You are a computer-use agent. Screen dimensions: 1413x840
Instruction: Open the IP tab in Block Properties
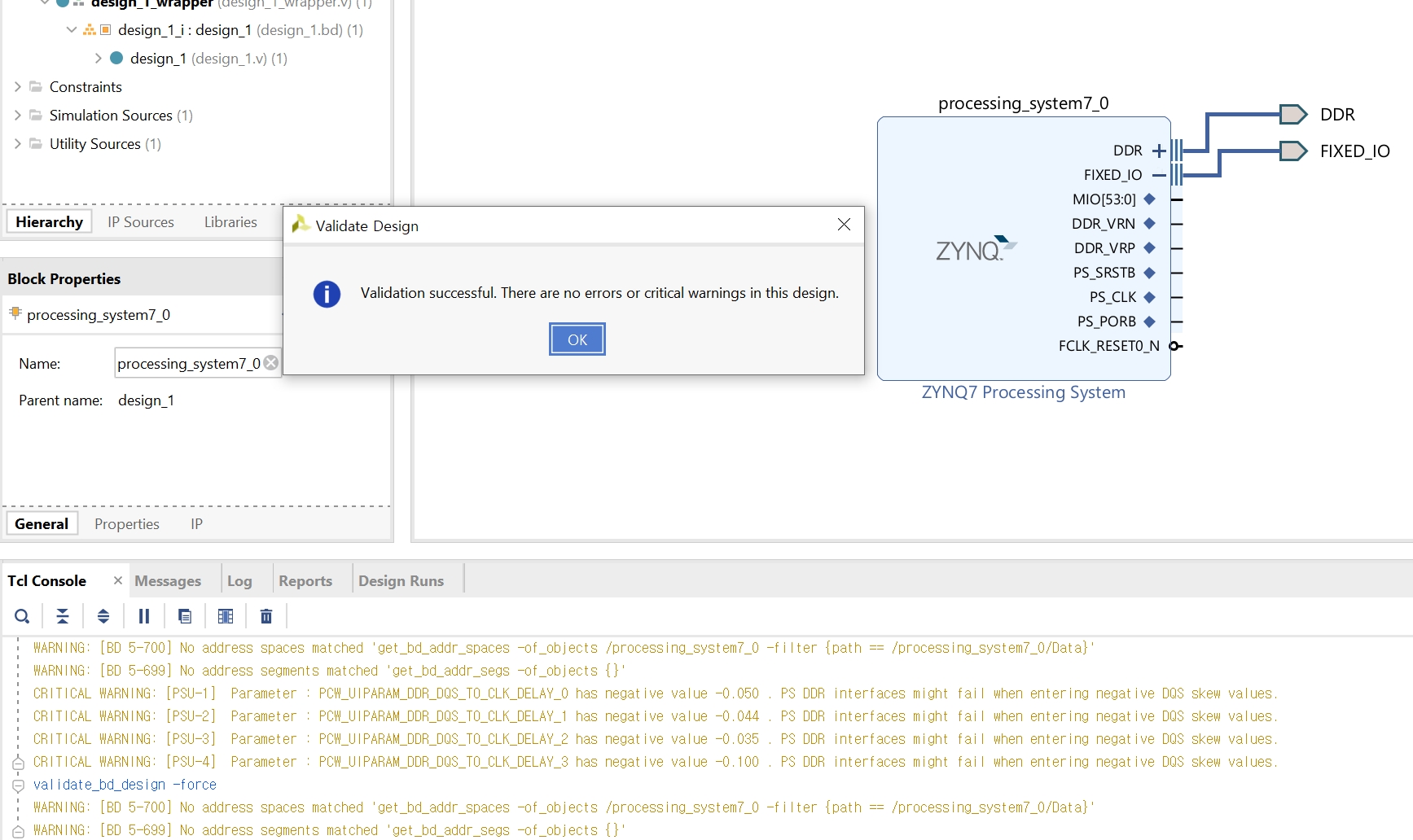coord(196,523)
